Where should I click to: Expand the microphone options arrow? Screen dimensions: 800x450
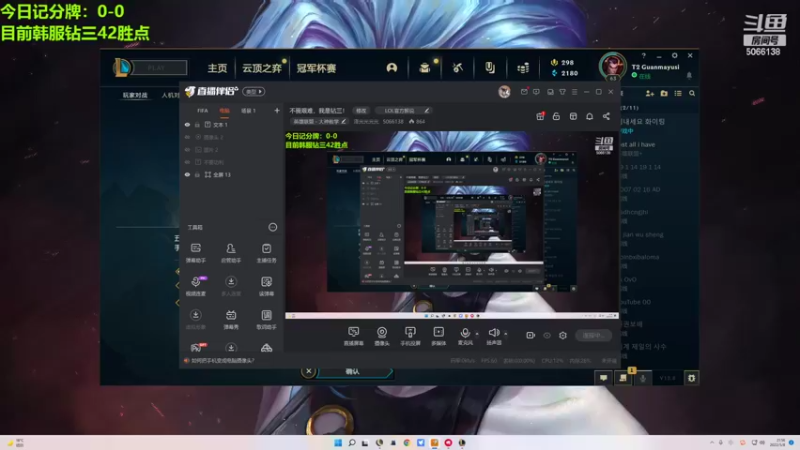click(477, 334)
